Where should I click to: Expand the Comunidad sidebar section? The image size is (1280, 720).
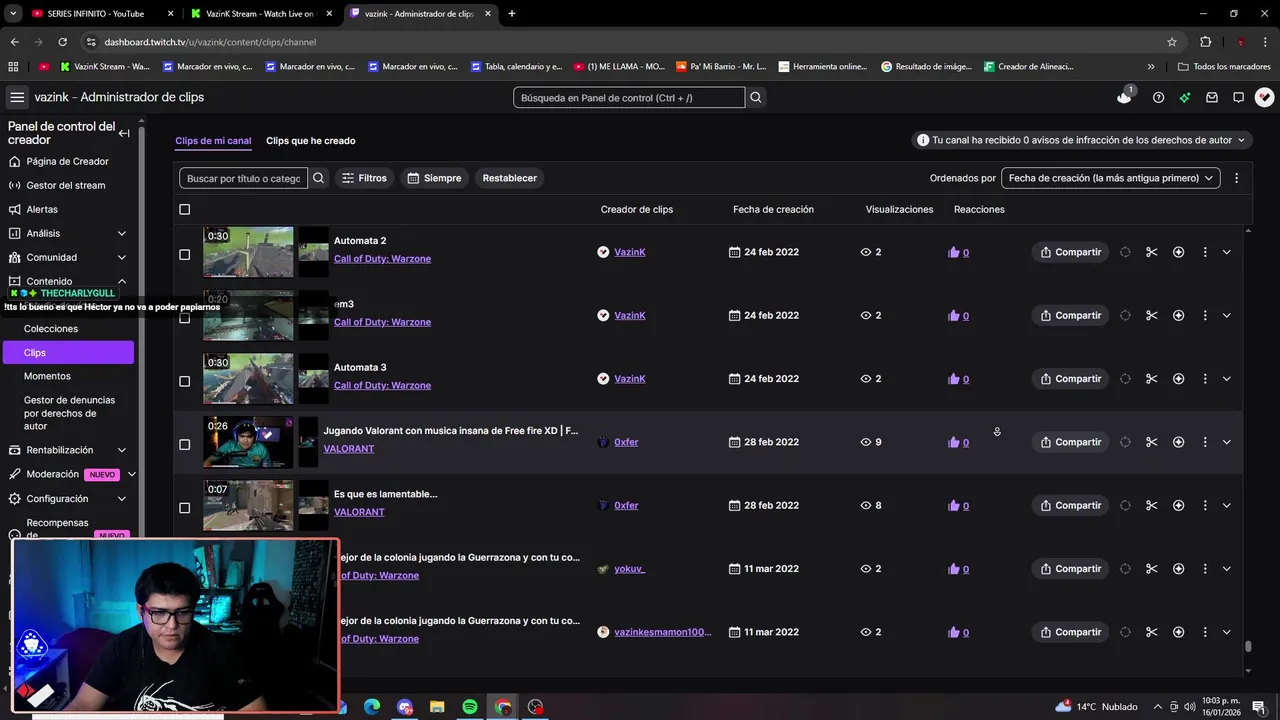coord(122,257)
